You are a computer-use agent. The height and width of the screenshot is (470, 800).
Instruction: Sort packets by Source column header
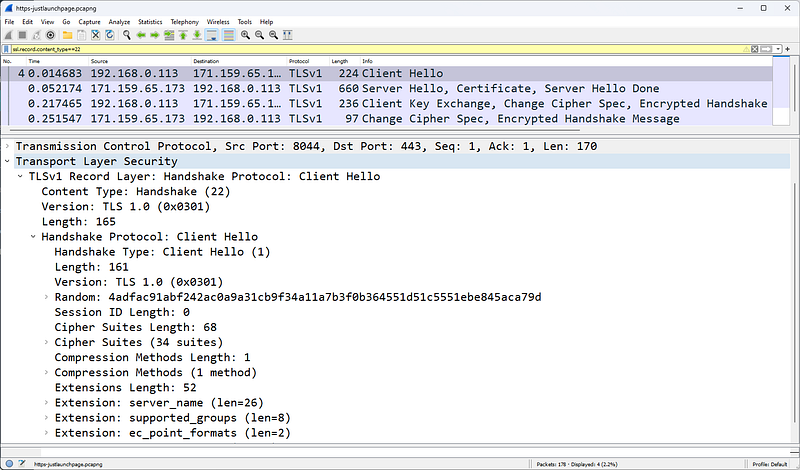click(140, 61)
